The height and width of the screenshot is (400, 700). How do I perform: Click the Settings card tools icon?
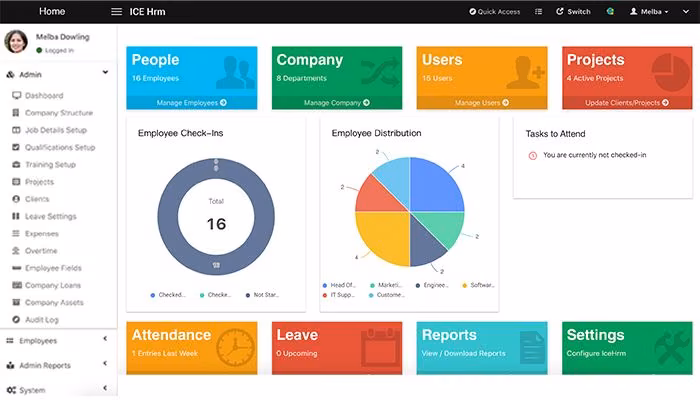672,347
